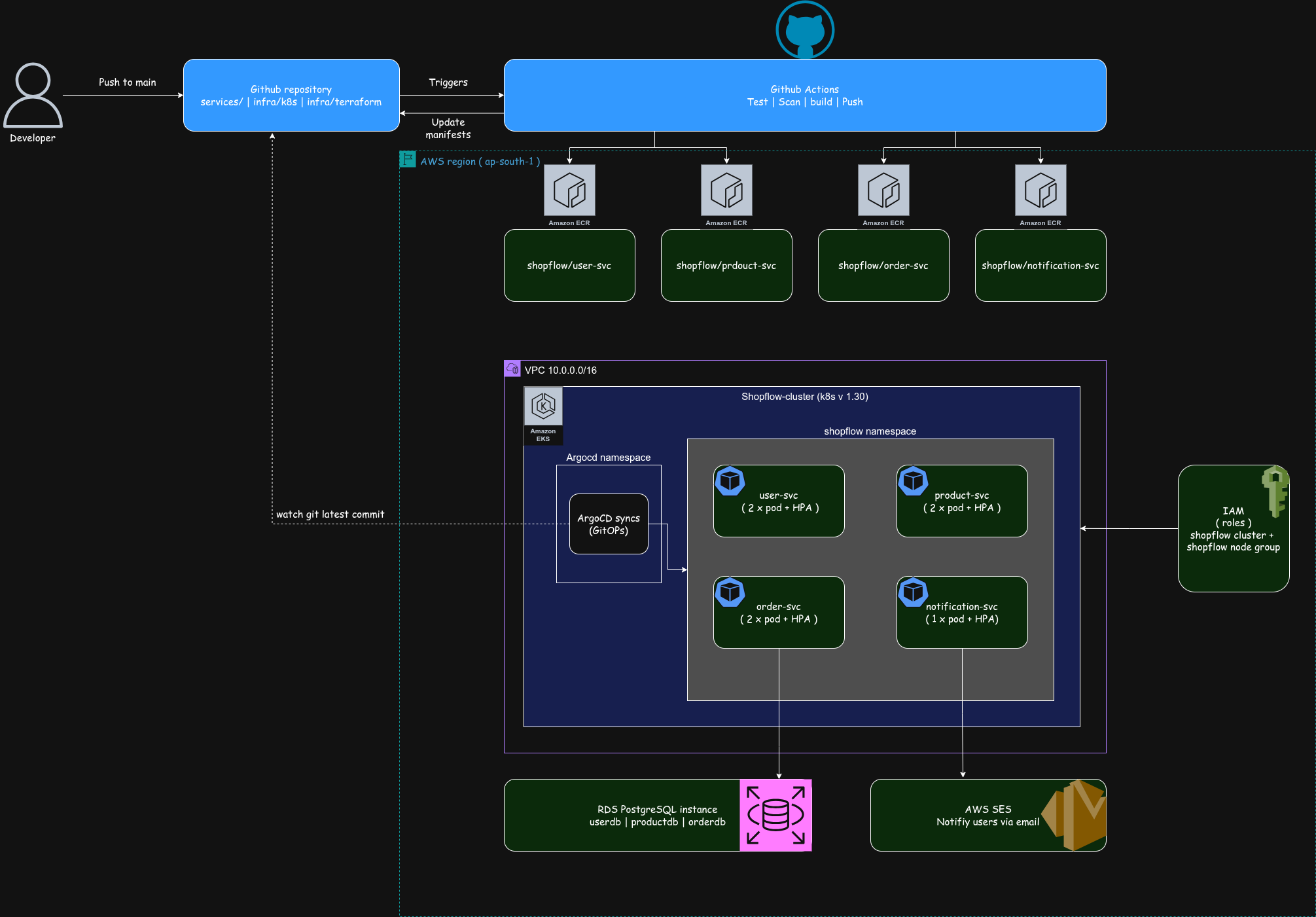Select the shopflow/prdouct-svc repository box

(726, 266)
